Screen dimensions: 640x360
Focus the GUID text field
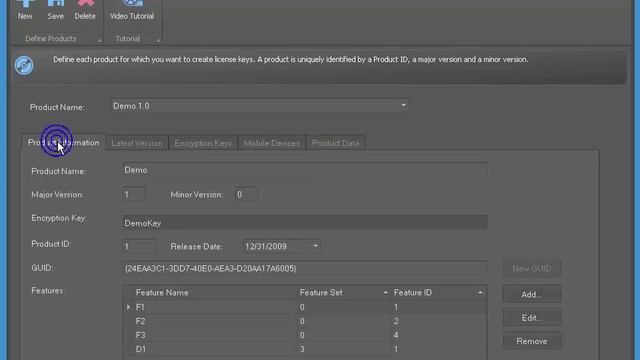point(305,268)
